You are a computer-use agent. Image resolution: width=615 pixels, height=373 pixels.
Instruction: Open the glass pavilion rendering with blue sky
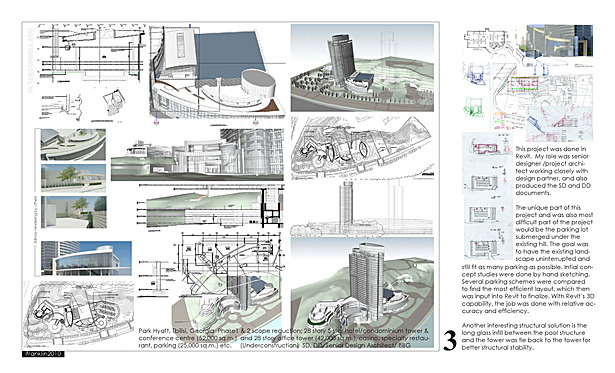[x=86, y=258]
